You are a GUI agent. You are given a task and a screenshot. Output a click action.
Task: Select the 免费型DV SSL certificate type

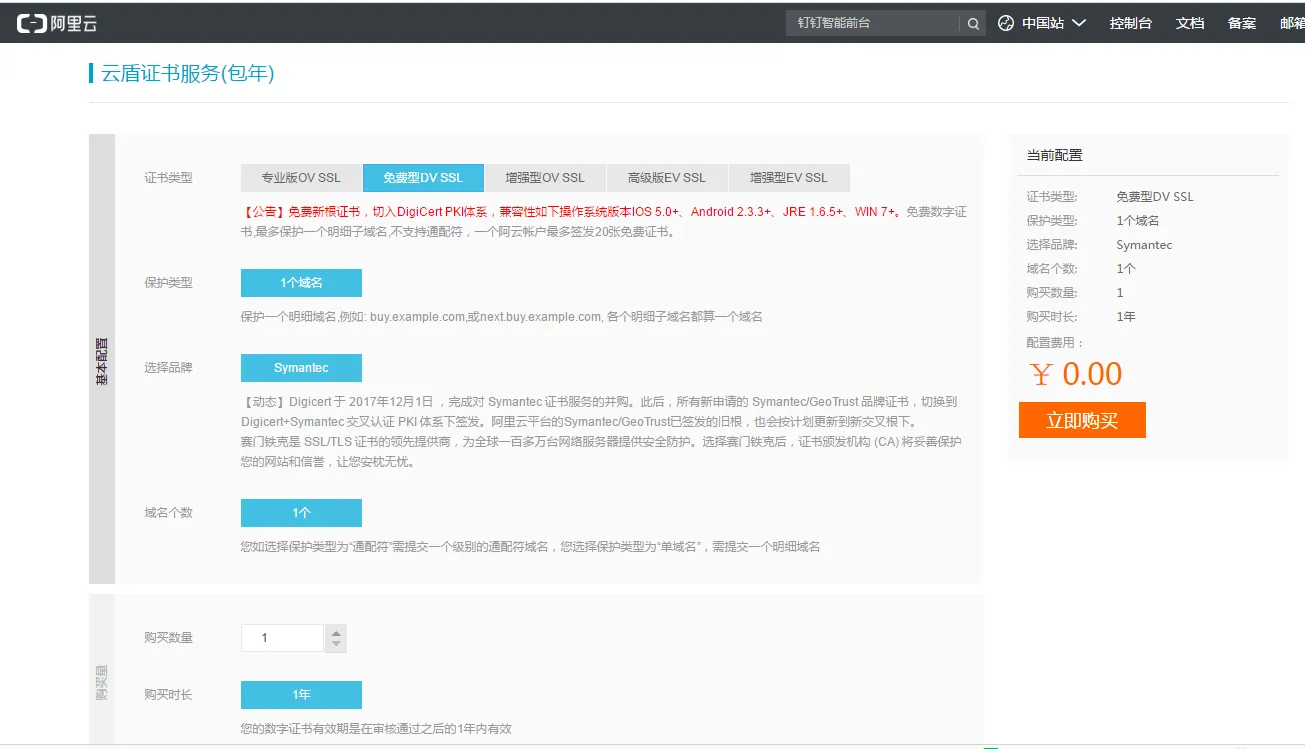pos(423,178)
